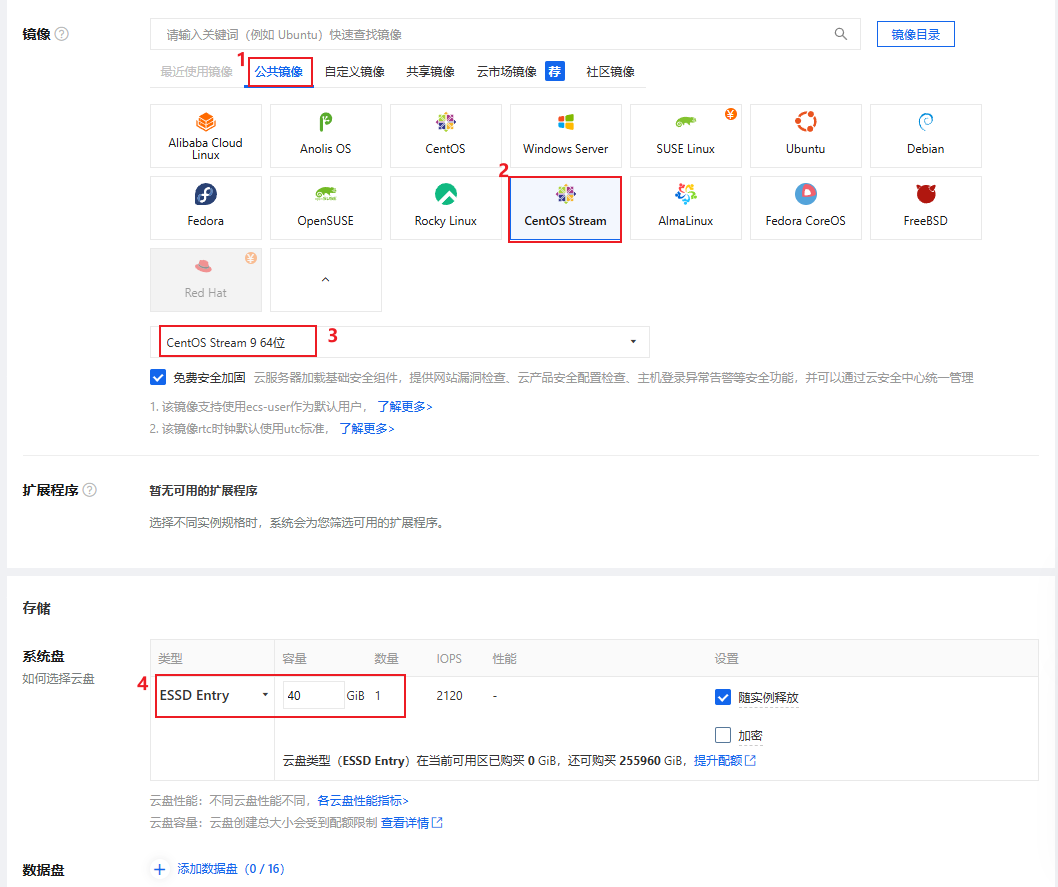Choose the SUSE Linux chameleon icon
The width and height of the screenshot is (1058, 887).
coord(686,122)
